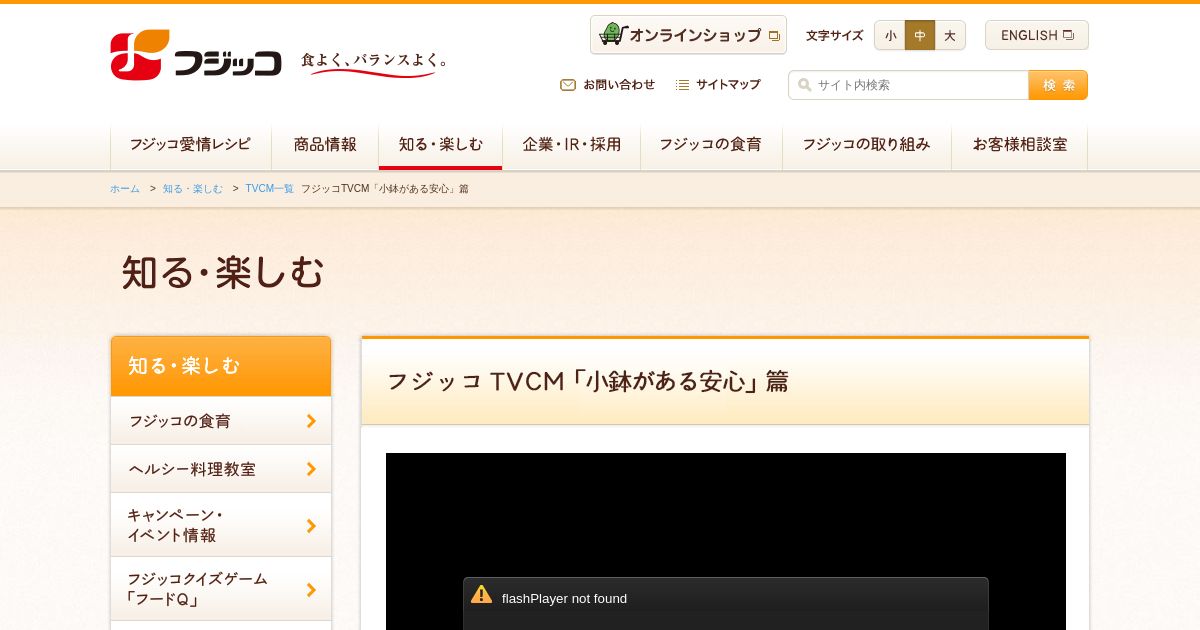Open 企業・IR・採用 nav tab
This screenshot has height=630, width=1200.
click(x=571, y=146)
